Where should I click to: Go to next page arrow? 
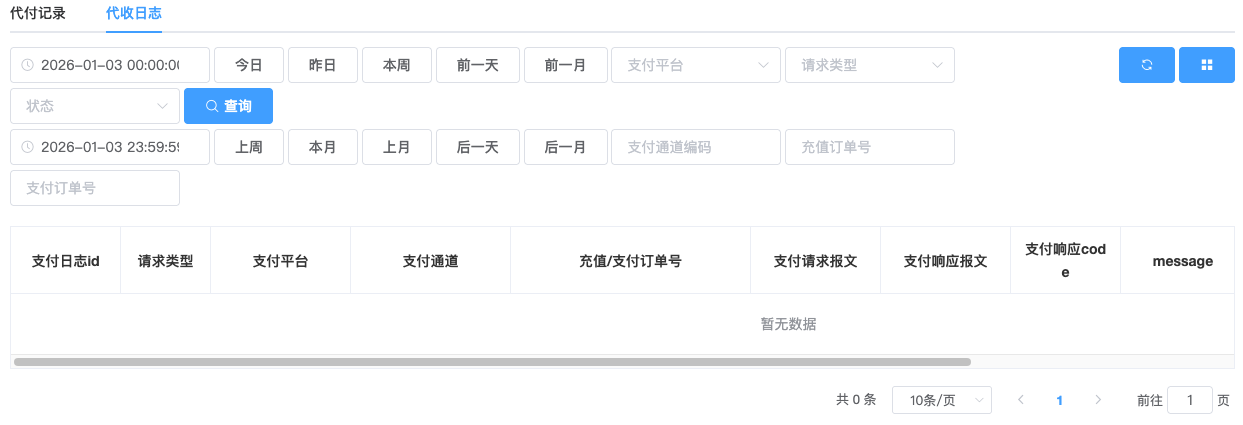[1098, 400]
